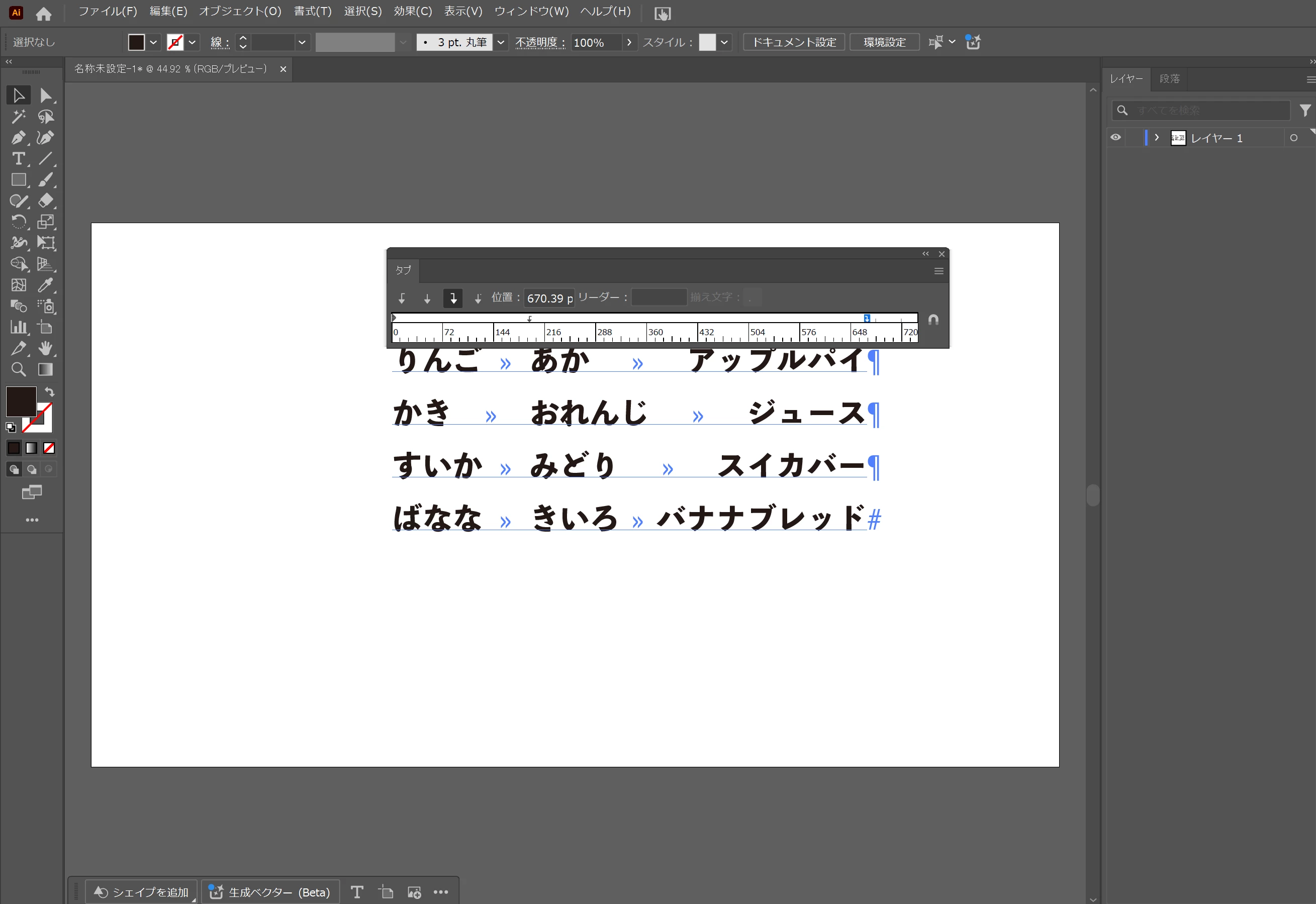This screenshot has height=904, width=1316.
Task: Choose the Eyedropper tool
Action: pos(45,285)
